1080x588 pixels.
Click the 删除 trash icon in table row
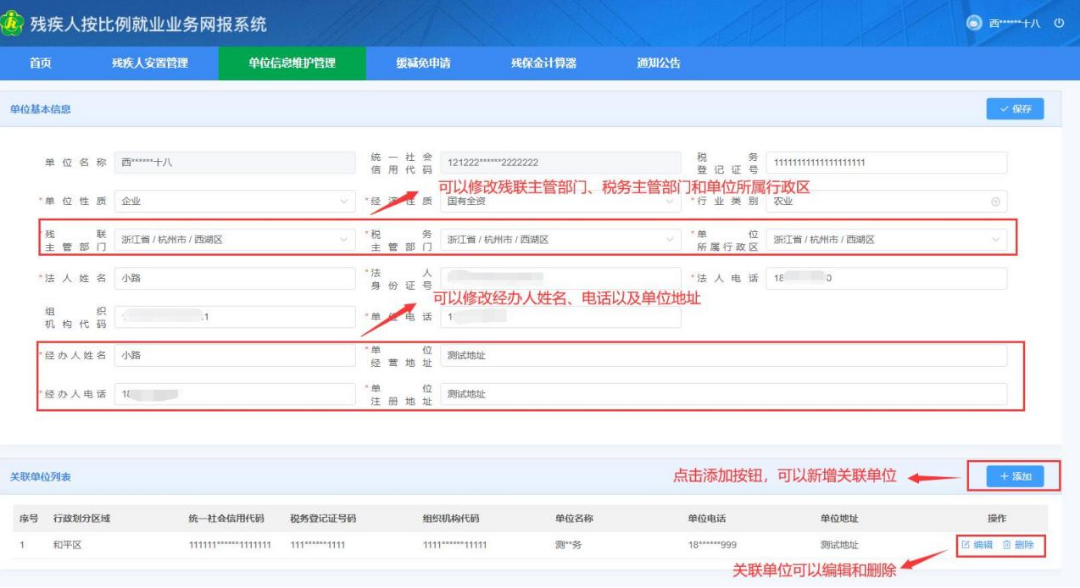1007,545
